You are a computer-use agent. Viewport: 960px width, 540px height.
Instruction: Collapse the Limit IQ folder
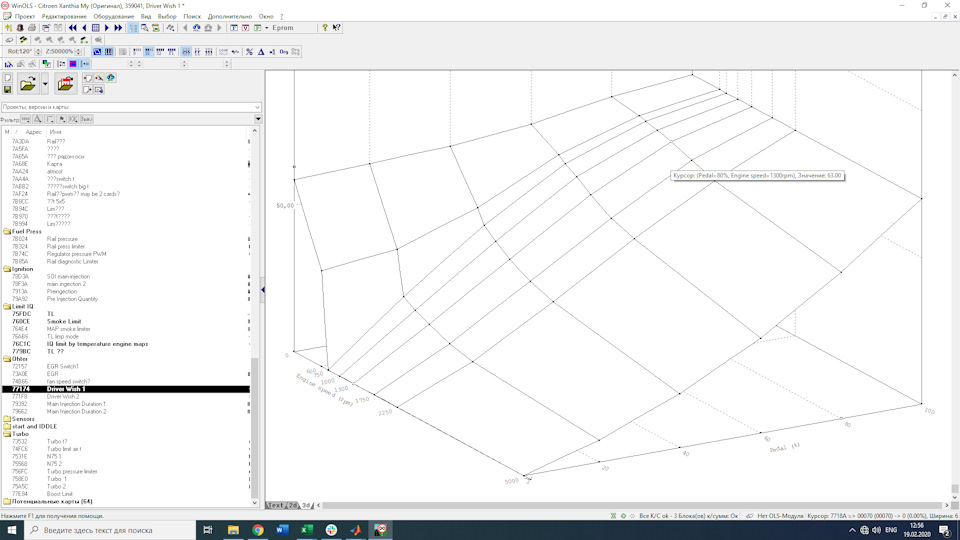(7, 306)
